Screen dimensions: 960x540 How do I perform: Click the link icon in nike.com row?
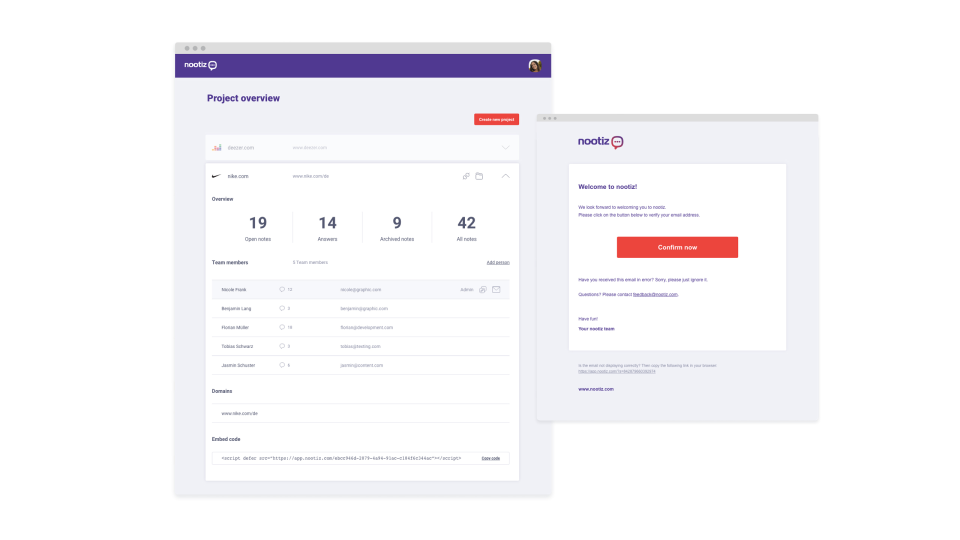pos(466,176)
